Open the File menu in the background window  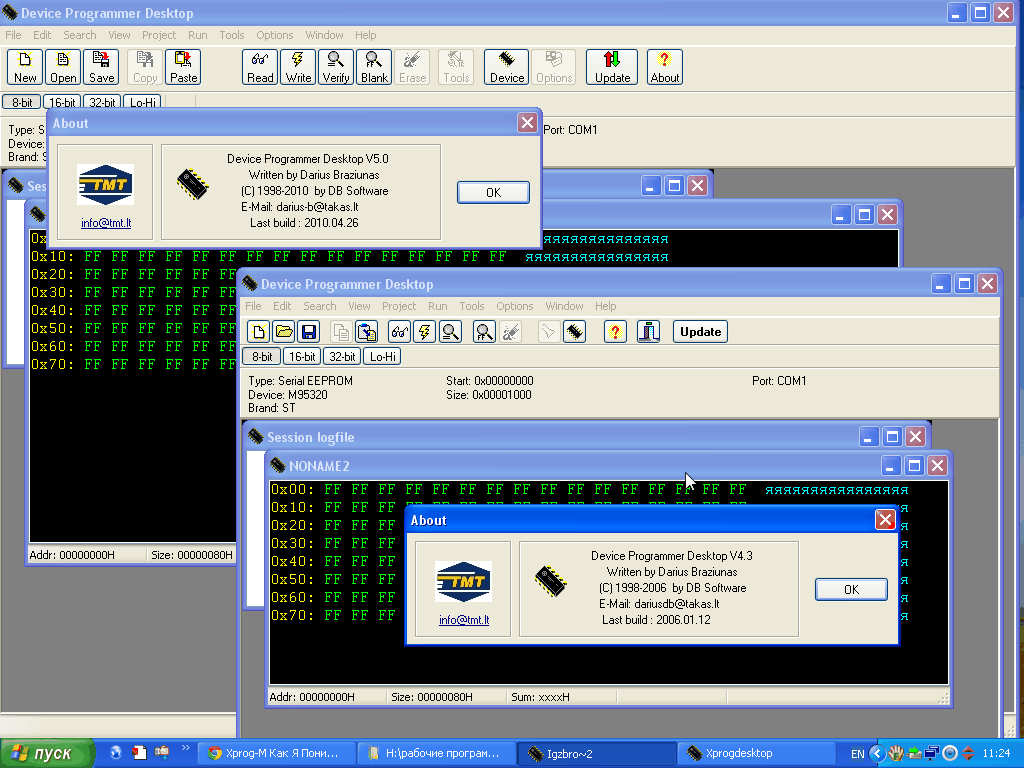click(x=13, y=35)
